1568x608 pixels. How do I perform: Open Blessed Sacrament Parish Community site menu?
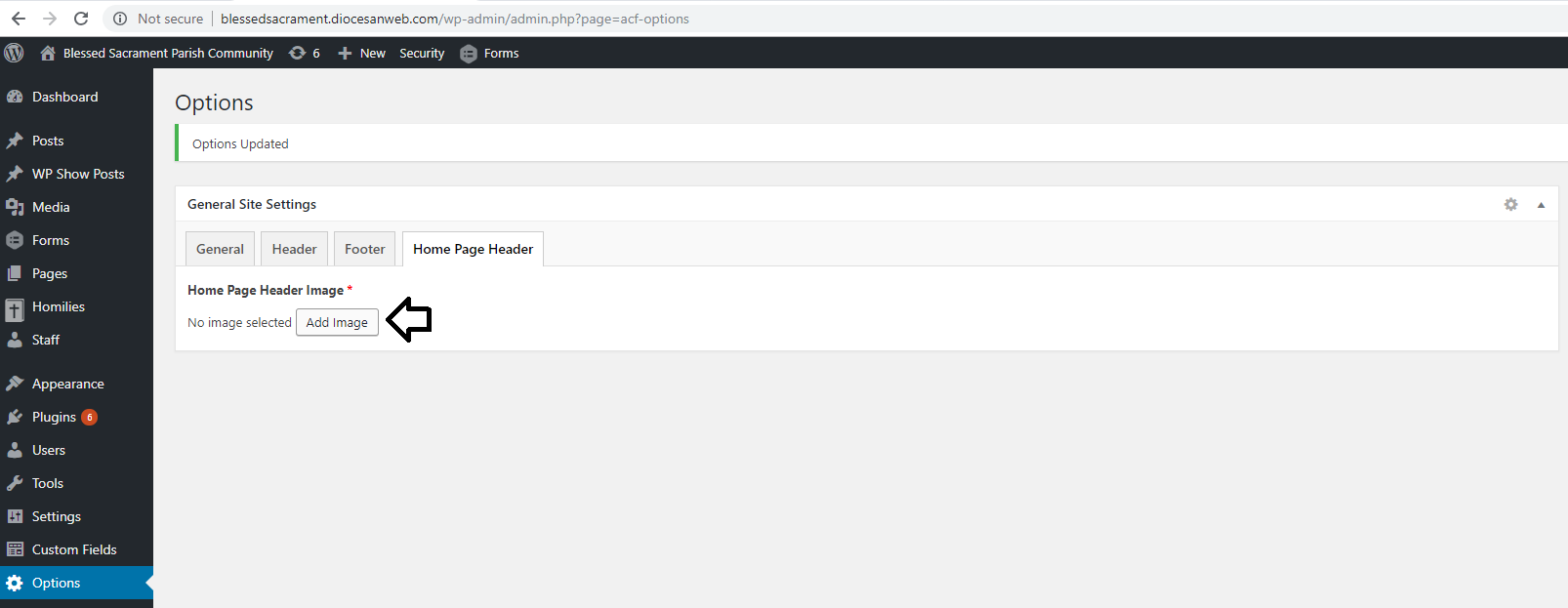coord(156,53)
